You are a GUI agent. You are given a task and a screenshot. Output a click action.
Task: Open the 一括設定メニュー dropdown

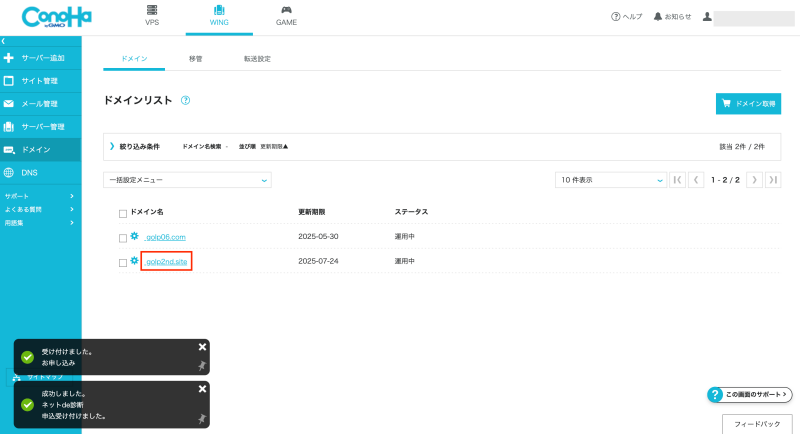point(187,180)
